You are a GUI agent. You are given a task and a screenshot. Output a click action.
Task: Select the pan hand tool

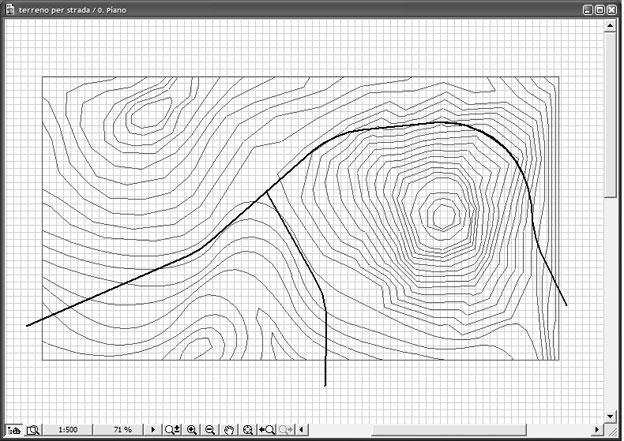(x=229, y=430)
